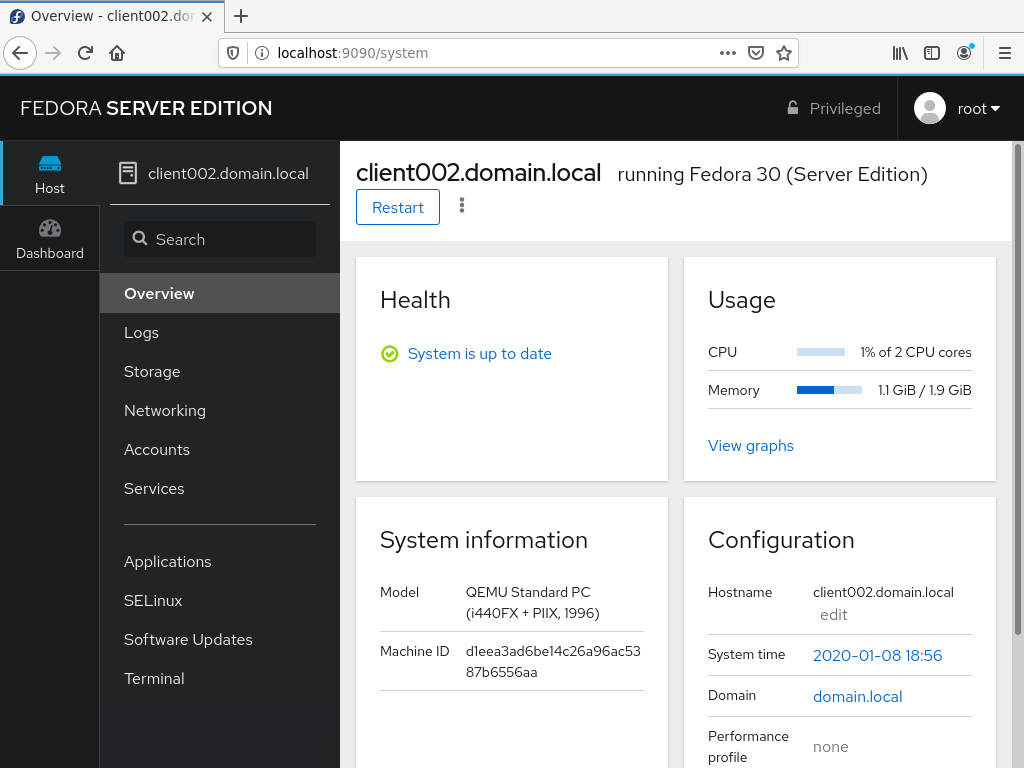This screenshot has width=1024, height=768.
Task: Open the View graphs link
Action: pyautogui.click(x=750, y=446)
